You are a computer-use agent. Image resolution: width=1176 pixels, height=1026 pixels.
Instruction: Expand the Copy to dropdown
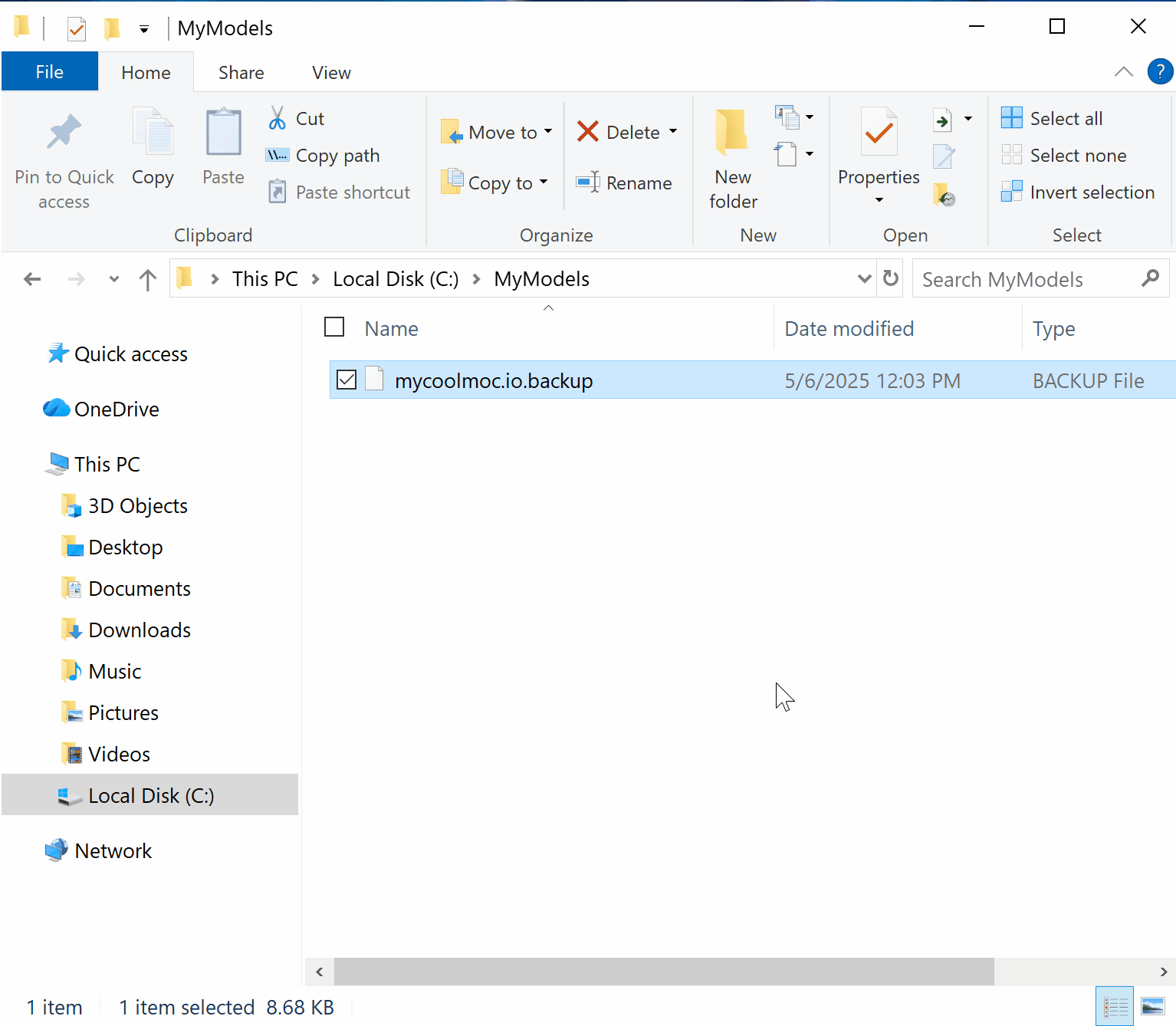tap(544, 183)
